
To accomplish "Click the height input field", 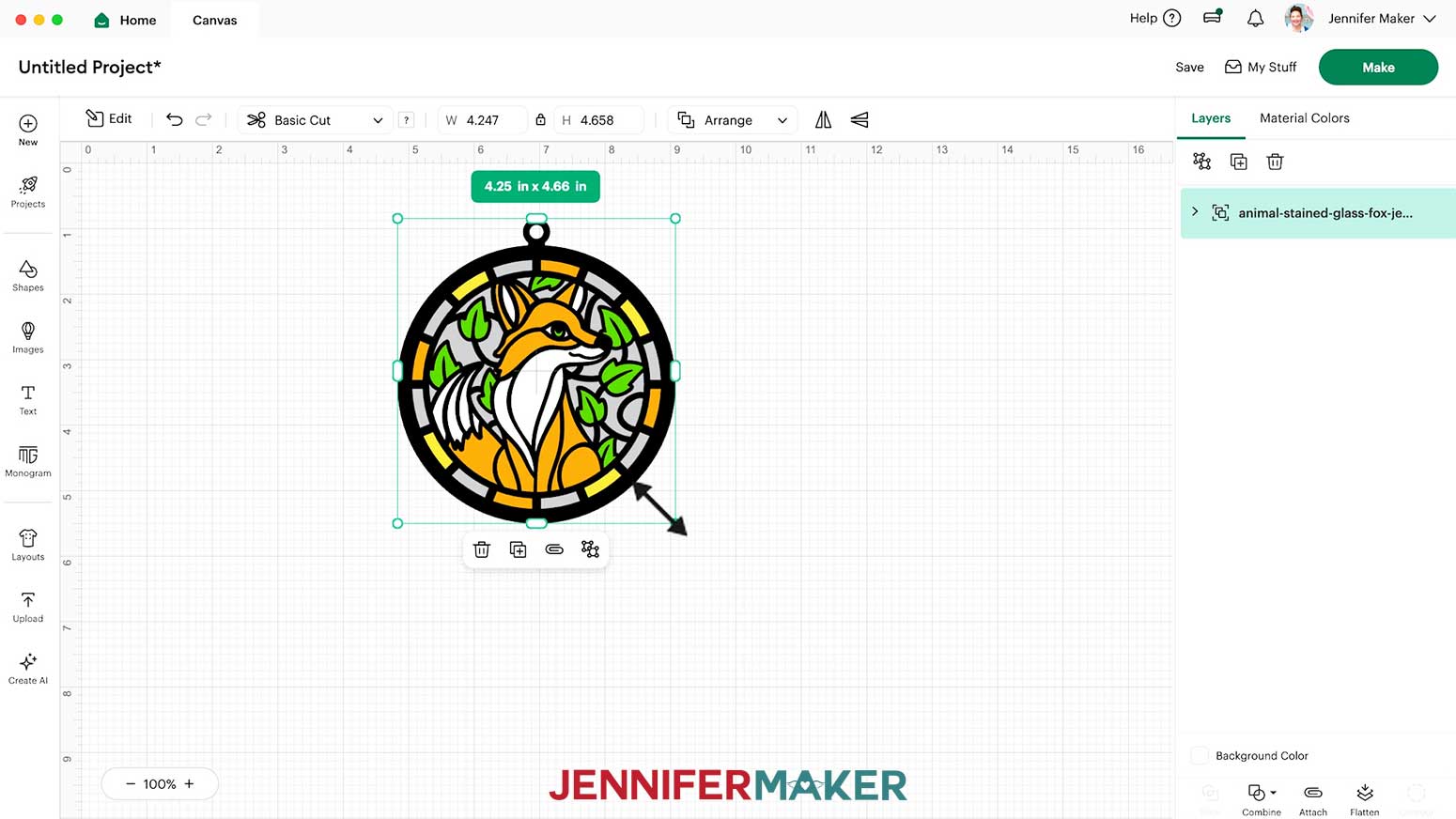I will click(600, 120).
